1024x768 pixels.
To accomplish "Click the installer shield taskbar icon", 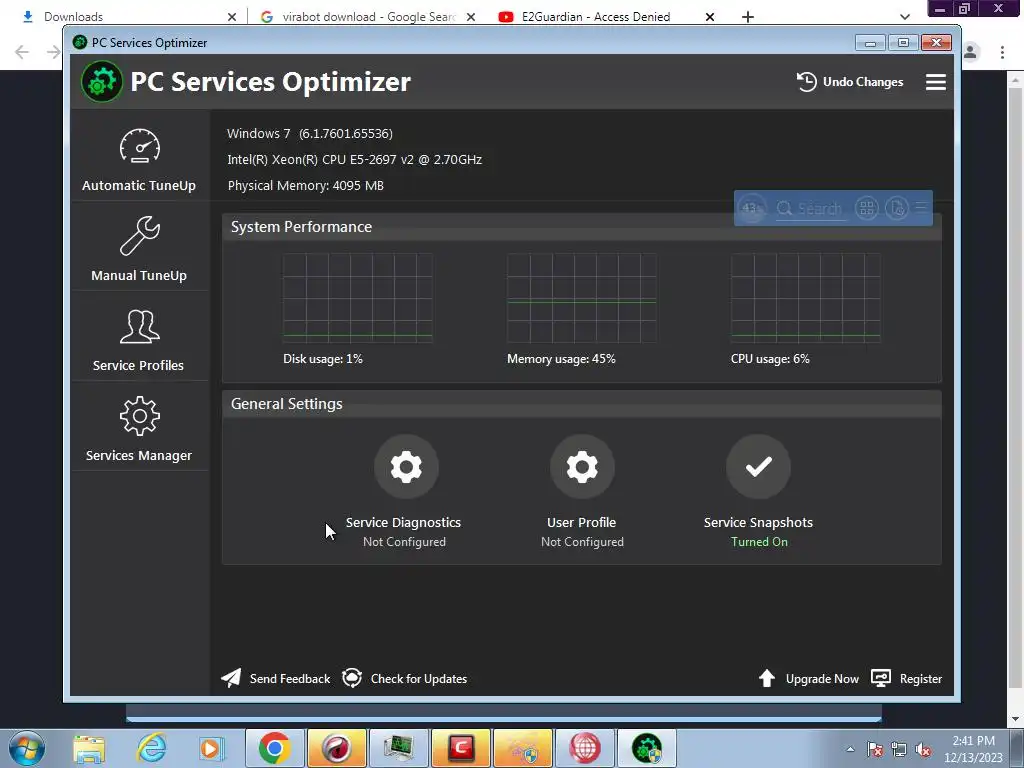I will click(523, 748).
